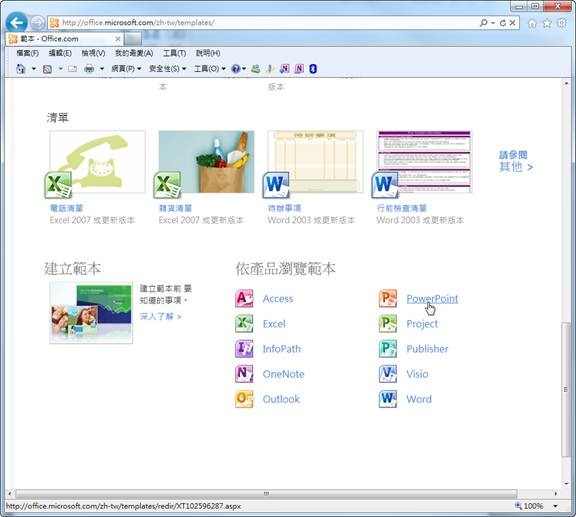Expand the address bar search dropdown arrow

493,23
